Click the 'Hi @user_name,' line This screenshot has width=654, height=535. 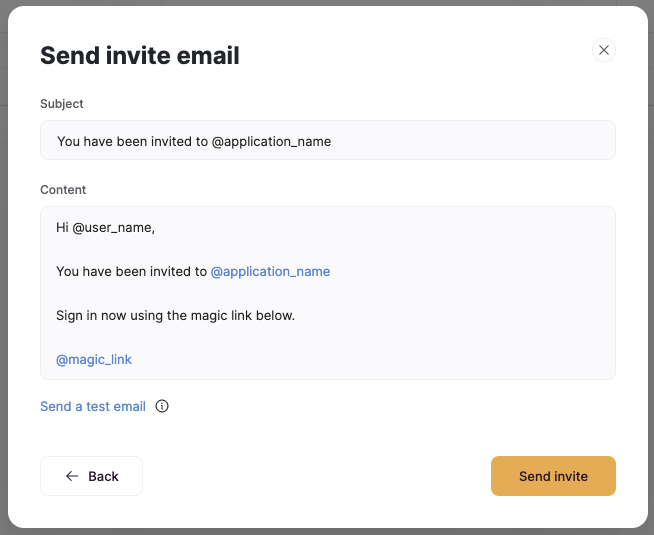pyautogui.click(x=106, y=228)
